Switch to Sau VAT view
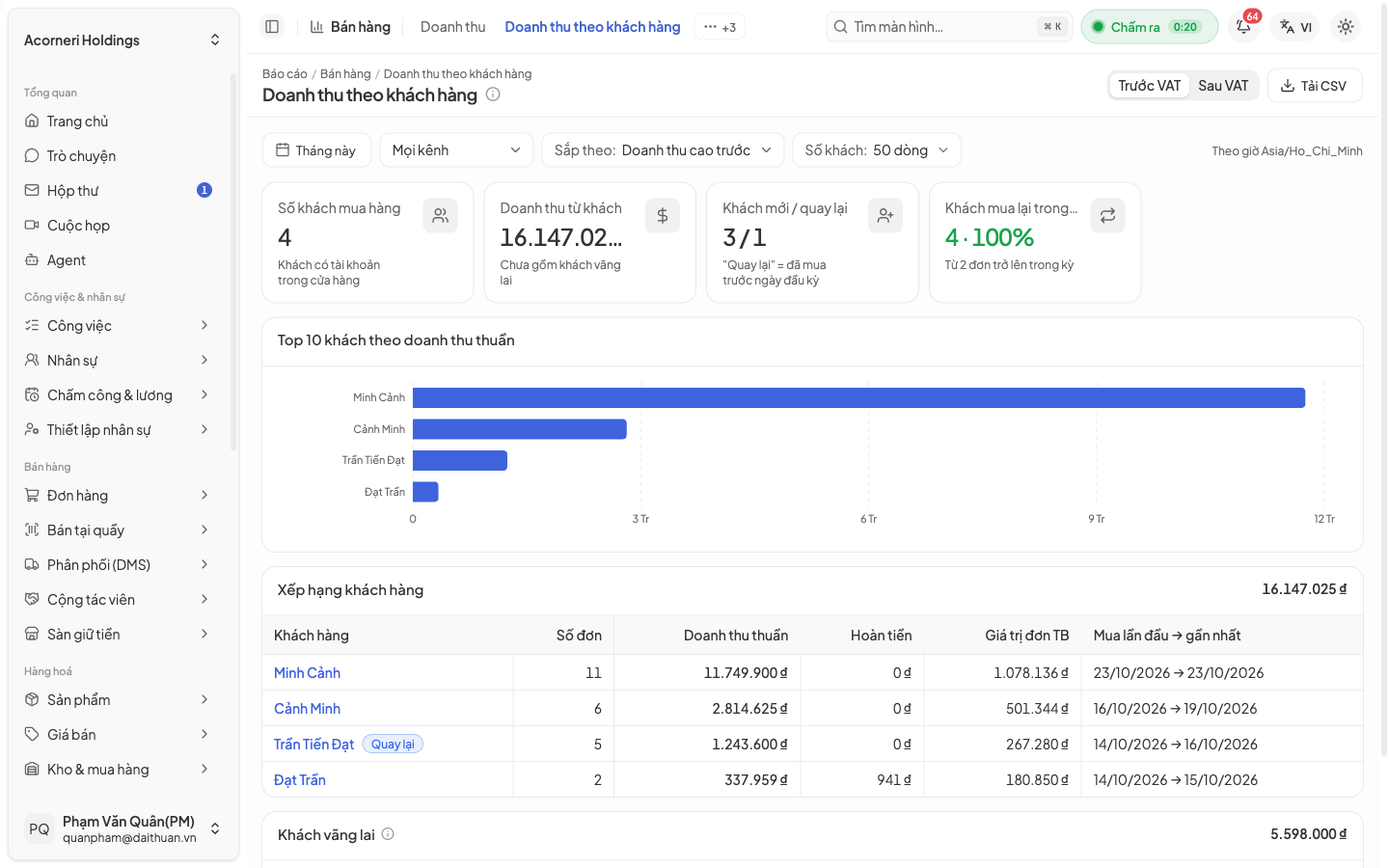1389x868 pixels. [1223, 86]
